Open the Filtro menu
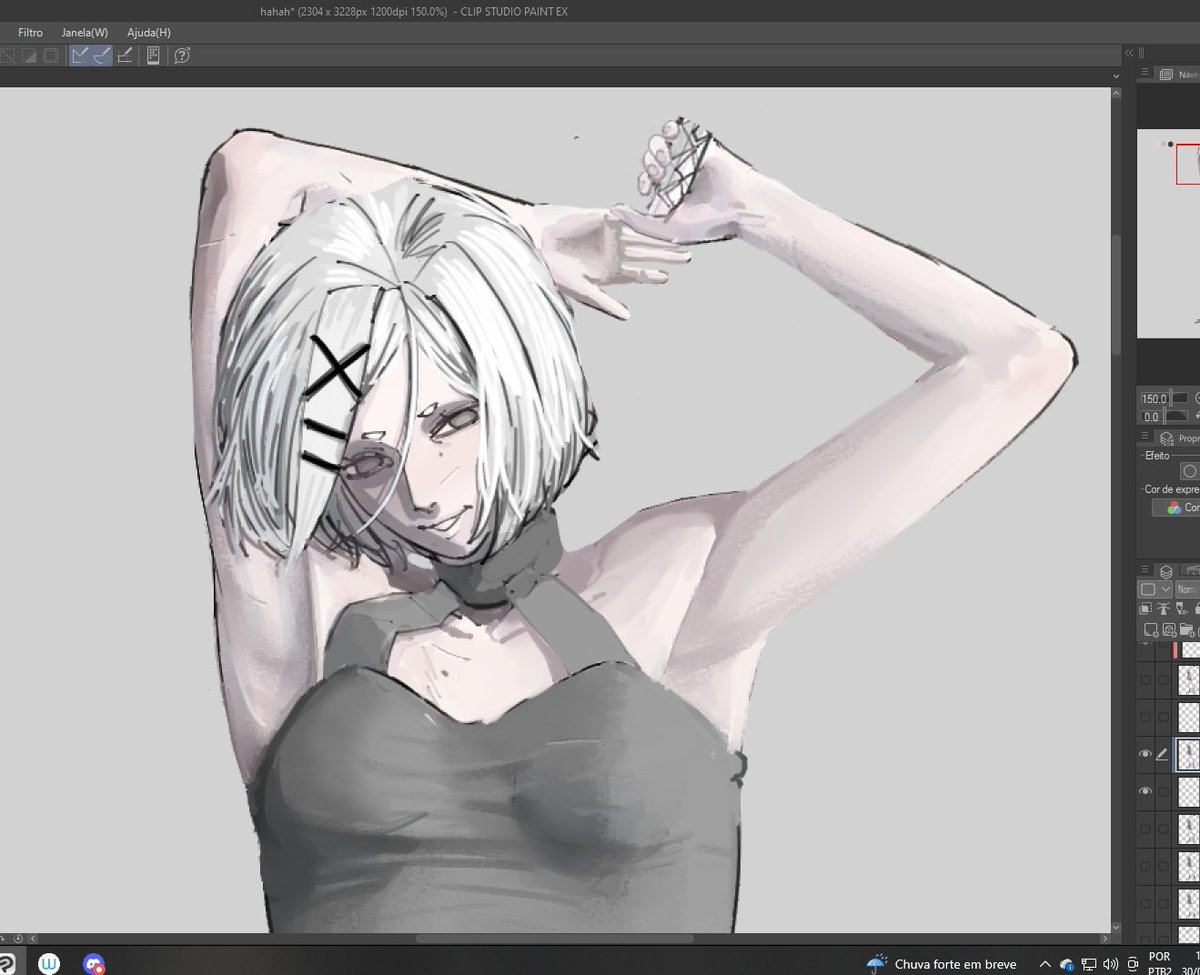 pos(30,32)
